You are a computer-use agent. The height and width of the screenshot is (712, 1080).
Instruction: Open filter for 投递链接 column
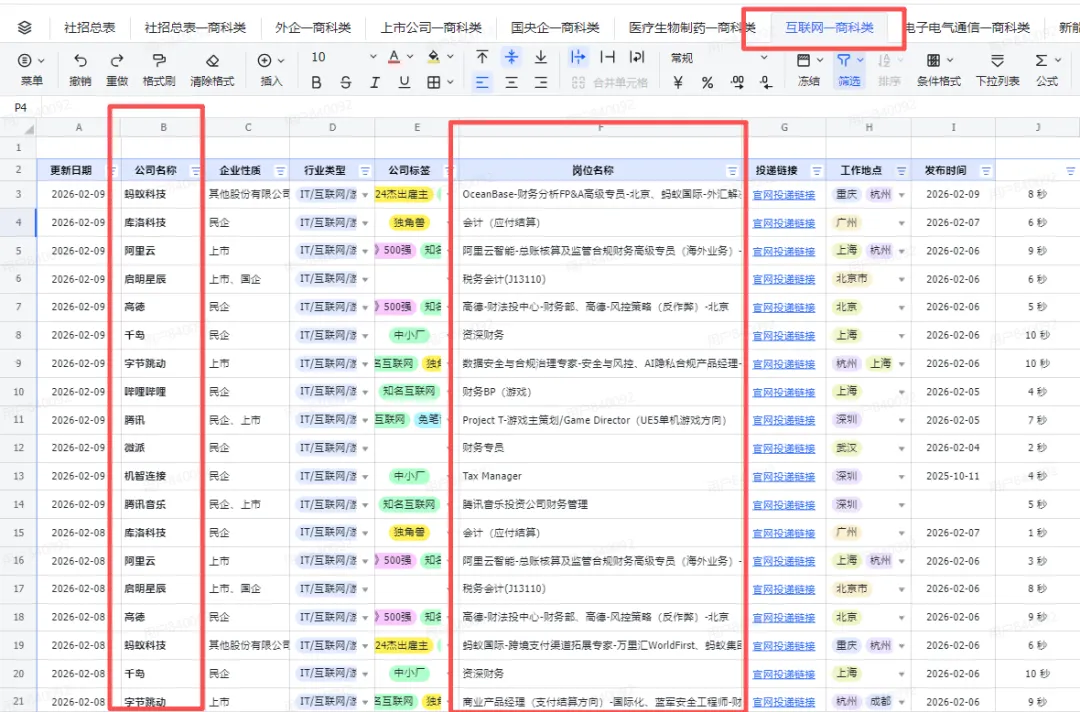817,171
